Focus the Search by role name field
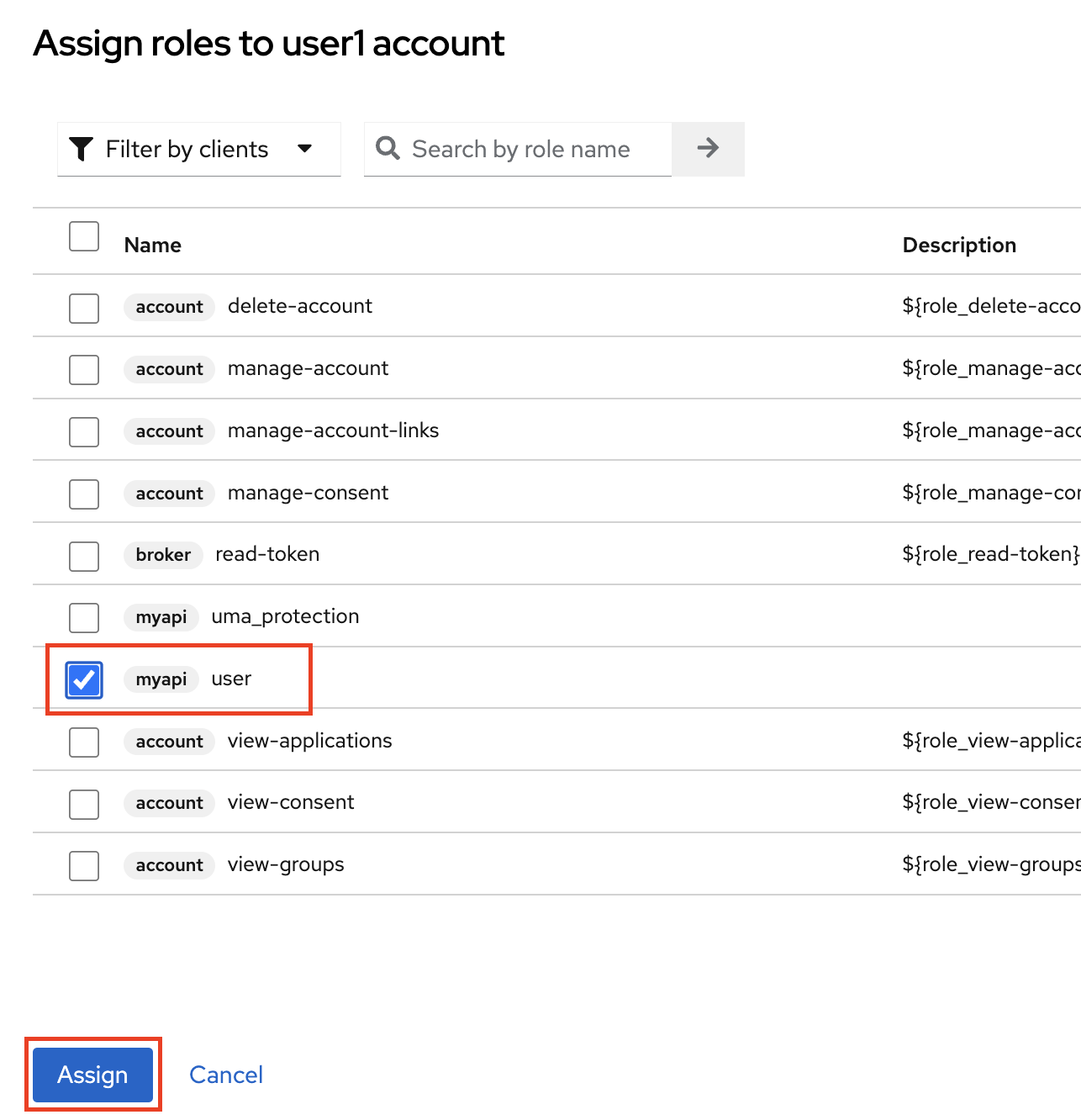This screenshot has height=1120, width=1081. tap(538, 149)
